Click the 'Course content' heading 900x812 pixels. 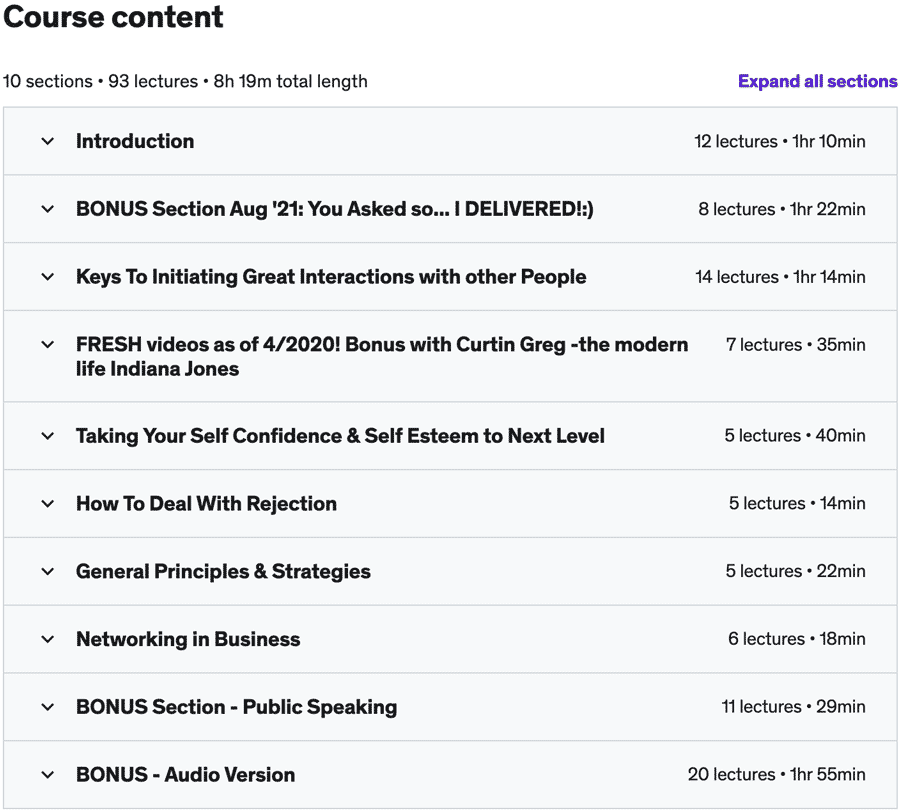tap(113, 17)
